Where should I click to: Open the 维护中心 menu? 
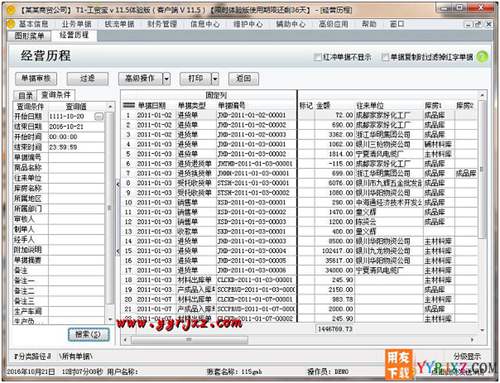(248, 24)
